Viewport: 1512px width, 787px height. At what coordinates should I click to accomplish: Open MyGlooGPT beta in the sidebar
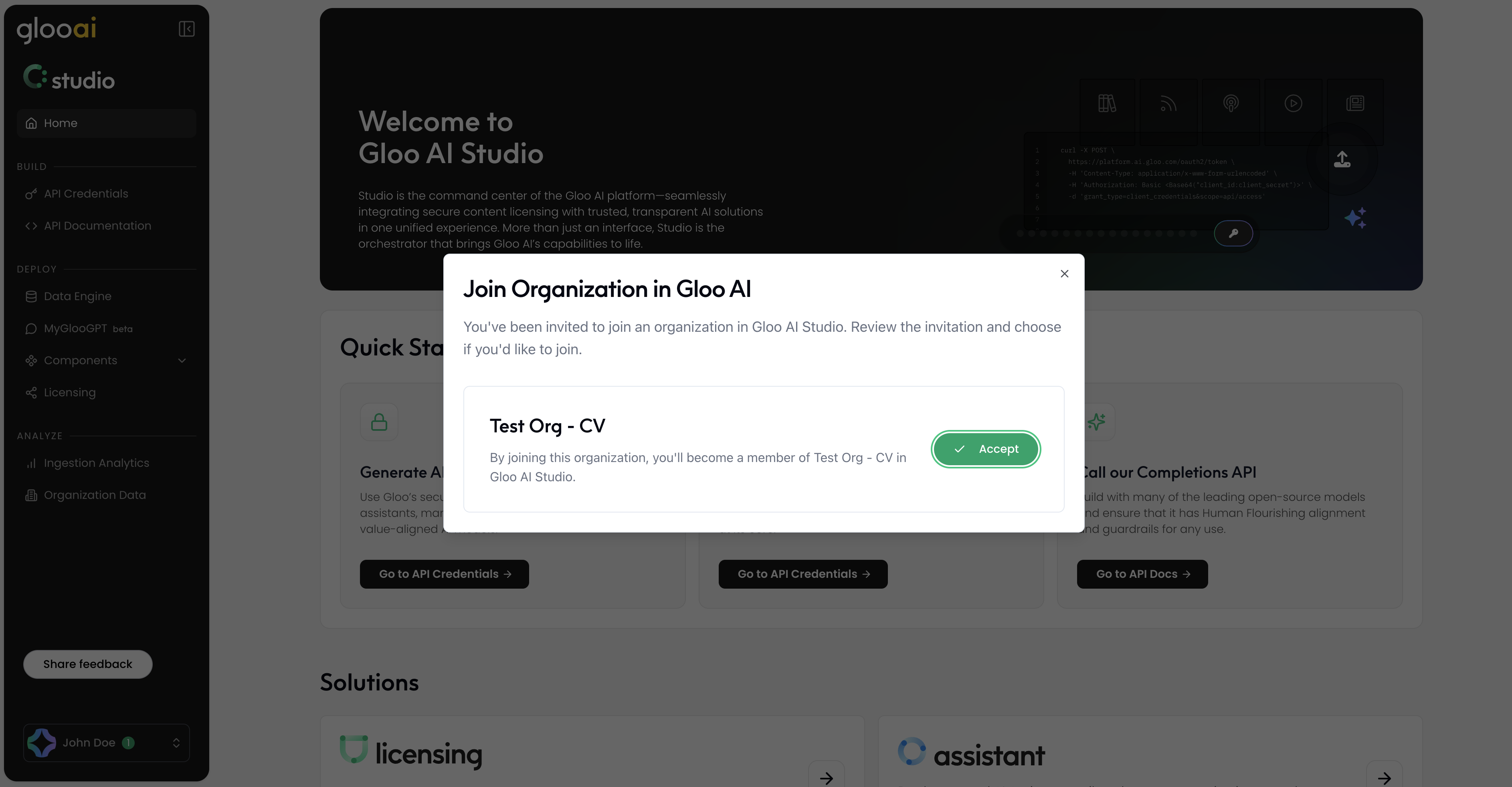click(x=106, y=329)
